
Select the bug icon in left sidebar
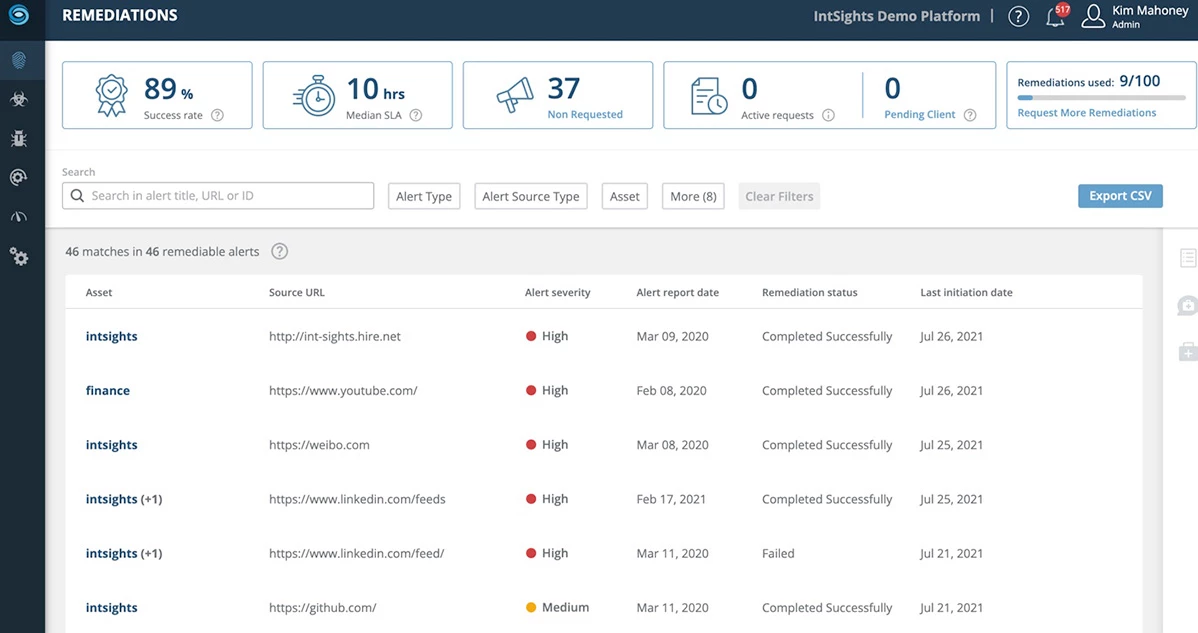(x=19, y=138)
